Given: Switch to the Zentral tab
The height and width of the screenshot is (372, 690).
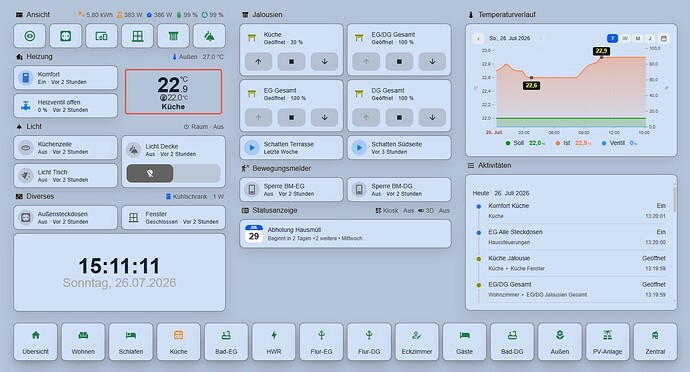Looking at the screenshot, I should [x=655, y=342].
